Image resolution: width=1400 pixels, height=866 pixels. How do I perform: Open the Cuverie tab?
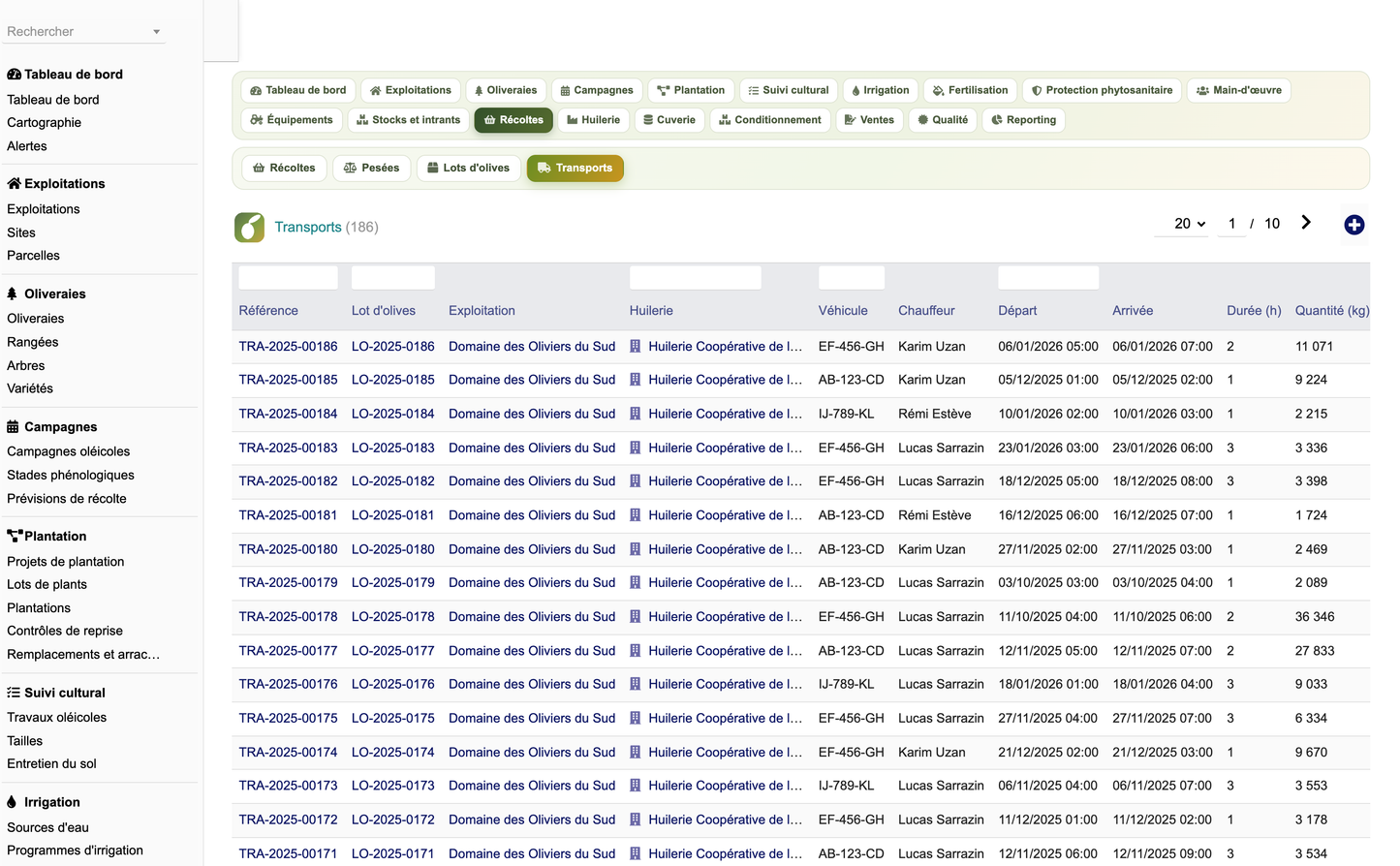[x=669, y=120]
